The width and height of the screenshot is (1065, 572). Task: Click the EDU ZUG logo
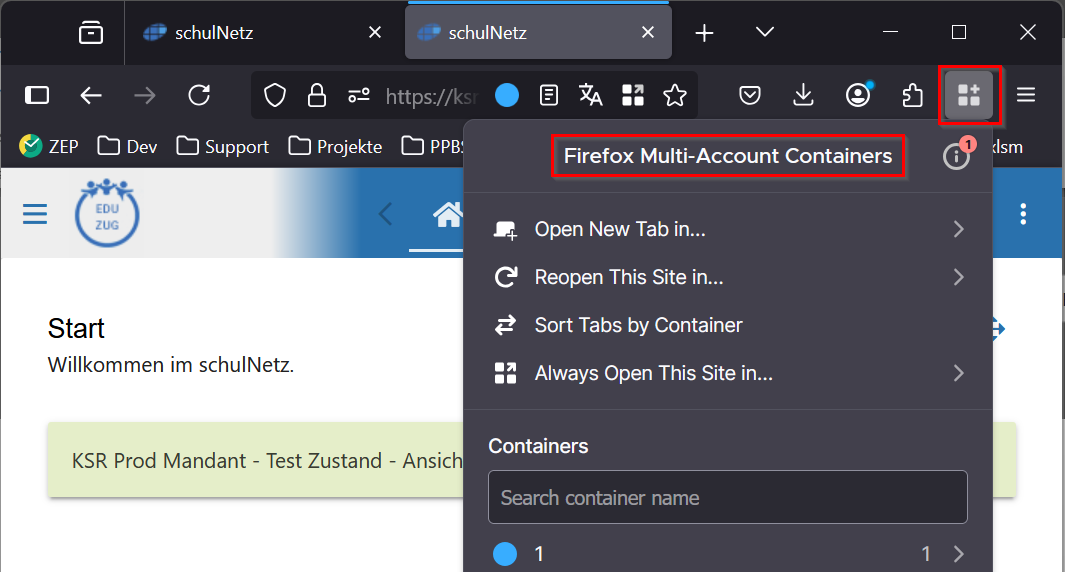(x=107, y=213)
